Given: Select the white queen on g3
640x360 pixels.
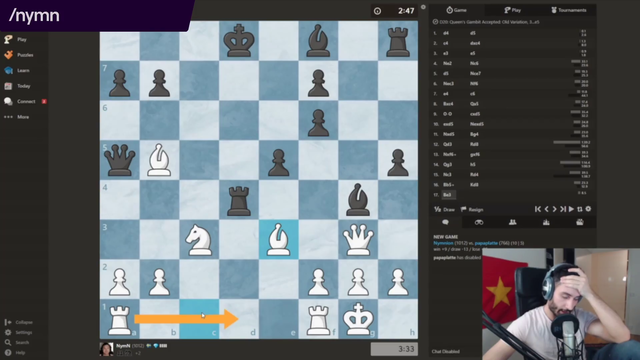Looking at the screenshot, I should click(358, 240).
